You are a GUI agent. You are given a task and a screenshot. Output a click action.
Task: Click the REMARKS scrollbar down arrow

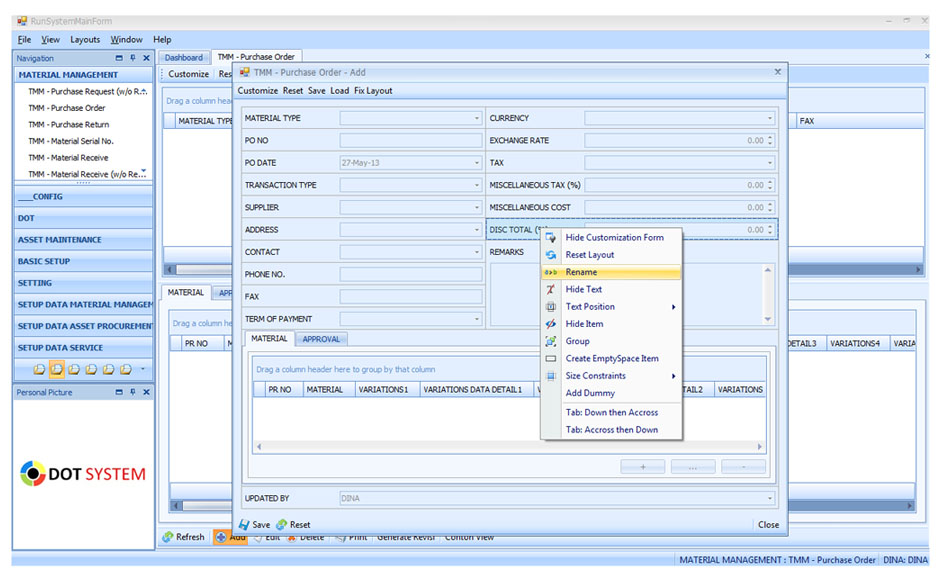coord(768,319)
